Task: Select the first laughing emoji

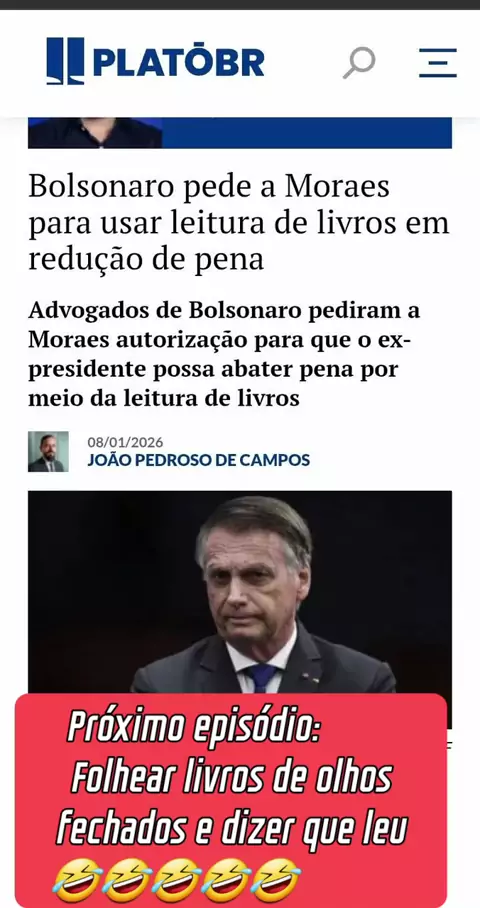Action: 77,880
